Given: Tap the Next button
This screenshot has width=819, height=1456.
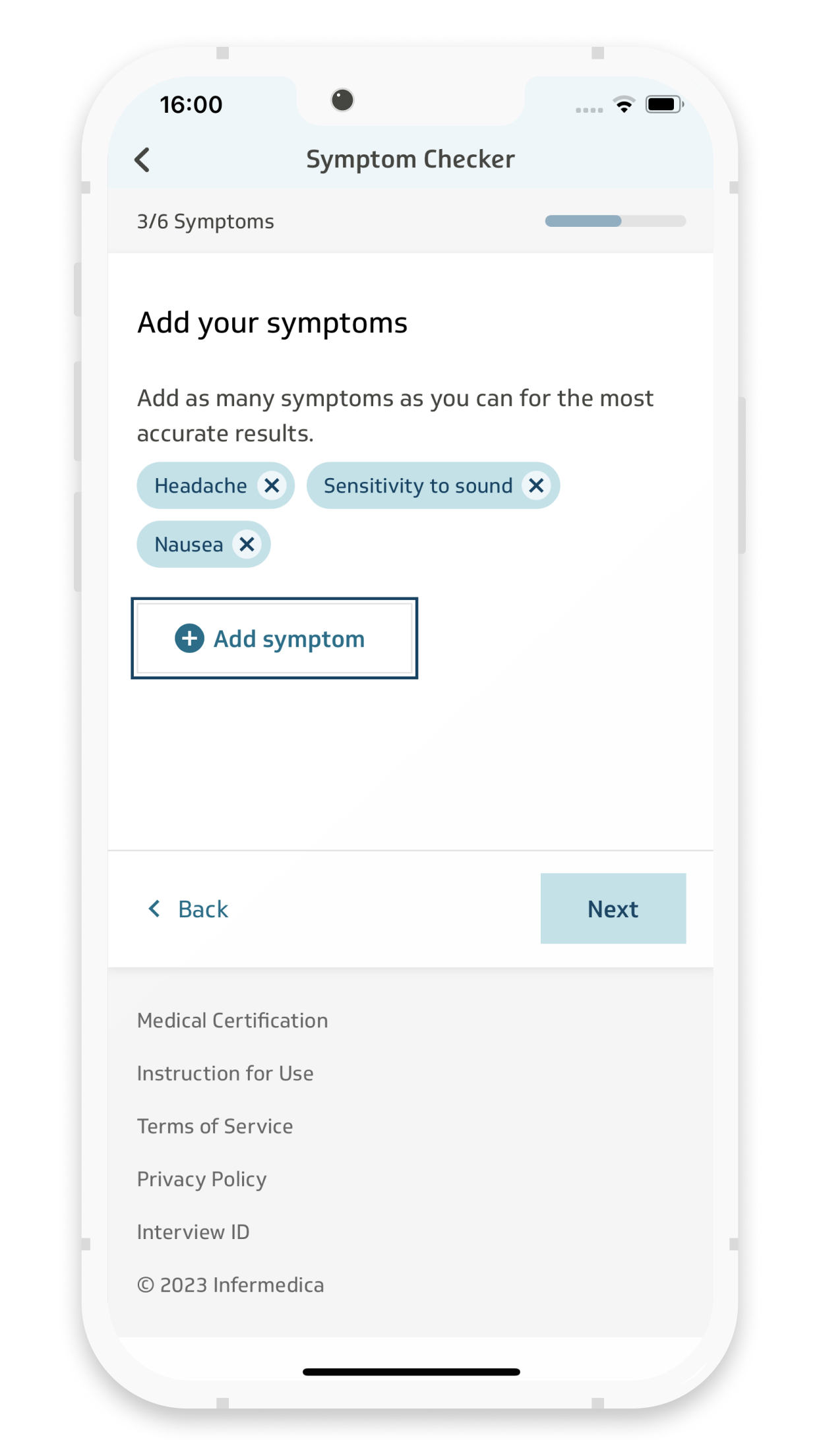Looking at the screenshot, I should (613, 909).
